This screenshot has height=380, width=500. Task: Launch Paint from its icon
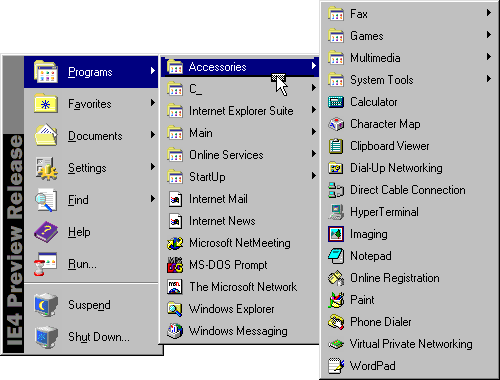tap(336, 300)
